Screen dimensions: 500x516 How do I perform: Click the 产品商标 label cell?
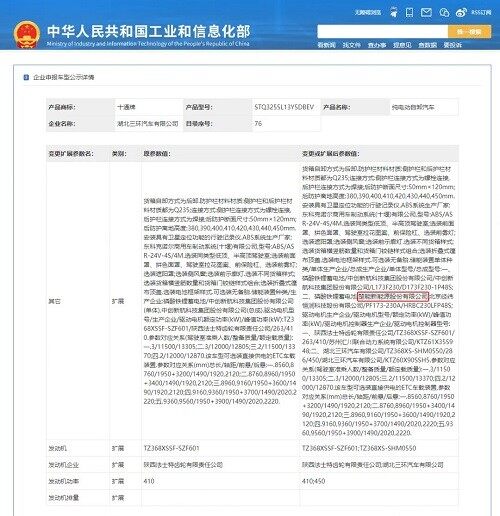80,107
